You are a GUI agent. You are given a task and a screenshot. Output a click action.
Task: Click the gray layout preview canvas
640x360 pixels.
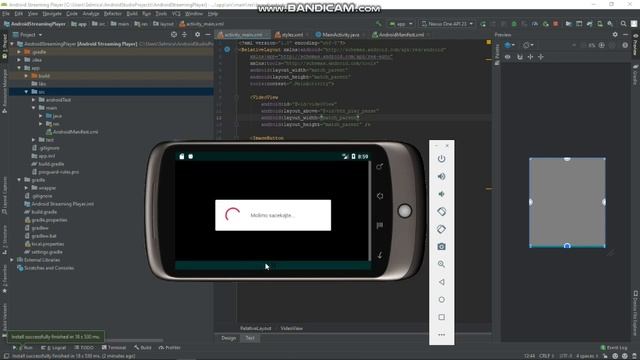[567, 202]
